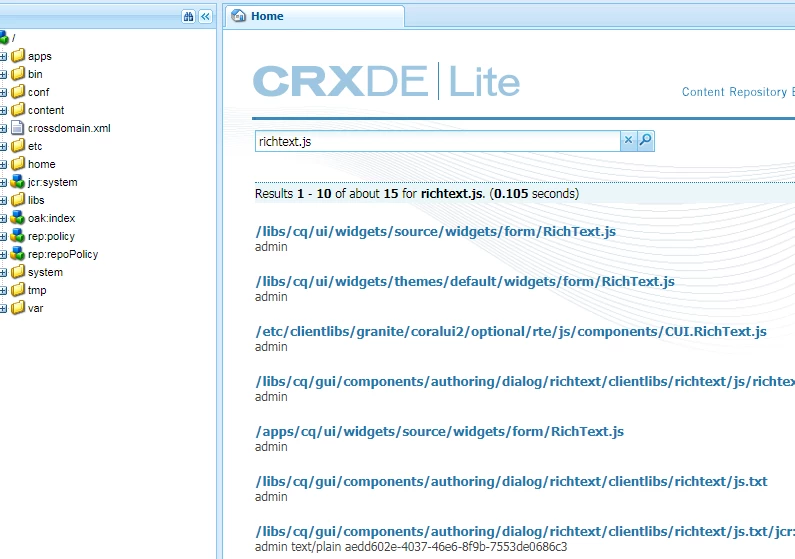
Task: Open /libs/cq/ui/widgets/source/widgets/form/RichText.js result
Action: [436, 232]
